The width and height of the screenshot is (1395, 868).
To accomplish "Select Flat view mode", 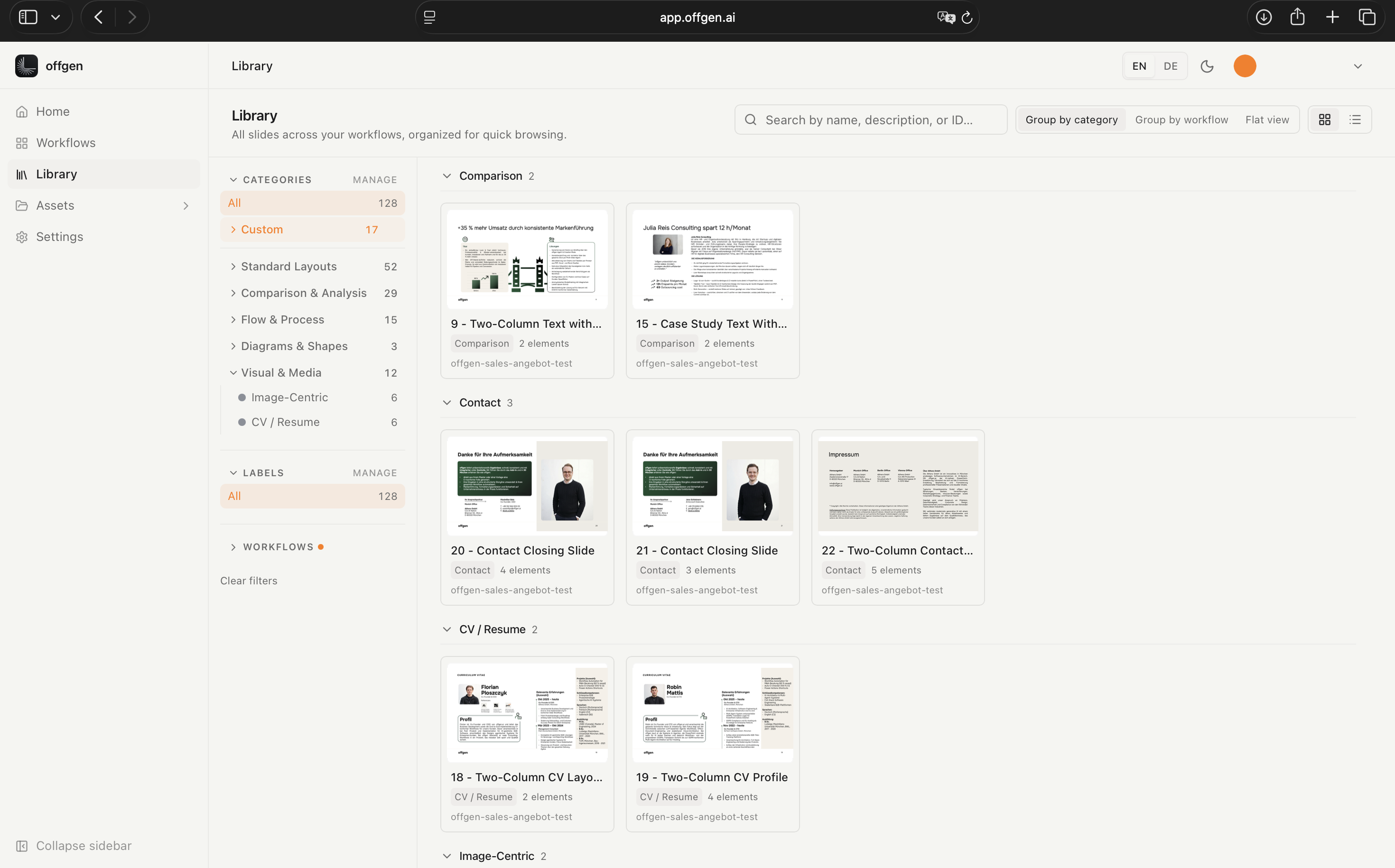I will point(1267,120).
